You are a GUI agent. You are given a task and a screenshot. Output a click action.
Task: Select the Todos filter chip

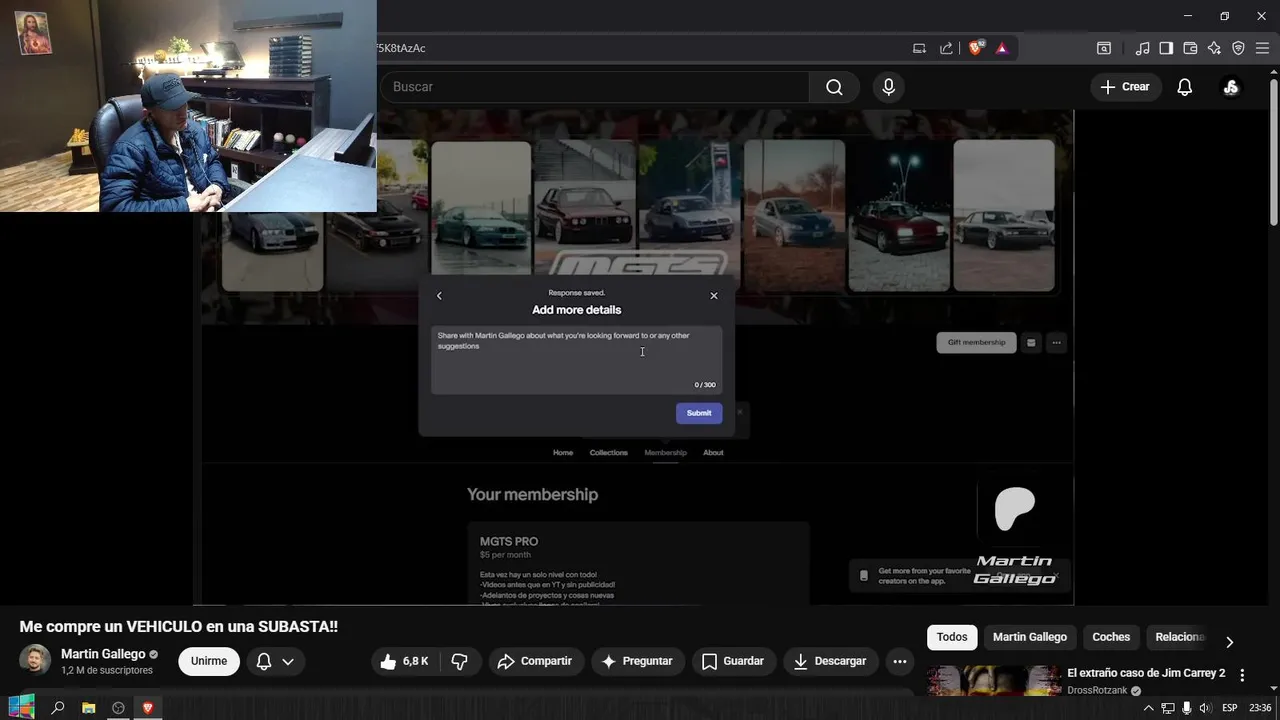click(952, 637)
